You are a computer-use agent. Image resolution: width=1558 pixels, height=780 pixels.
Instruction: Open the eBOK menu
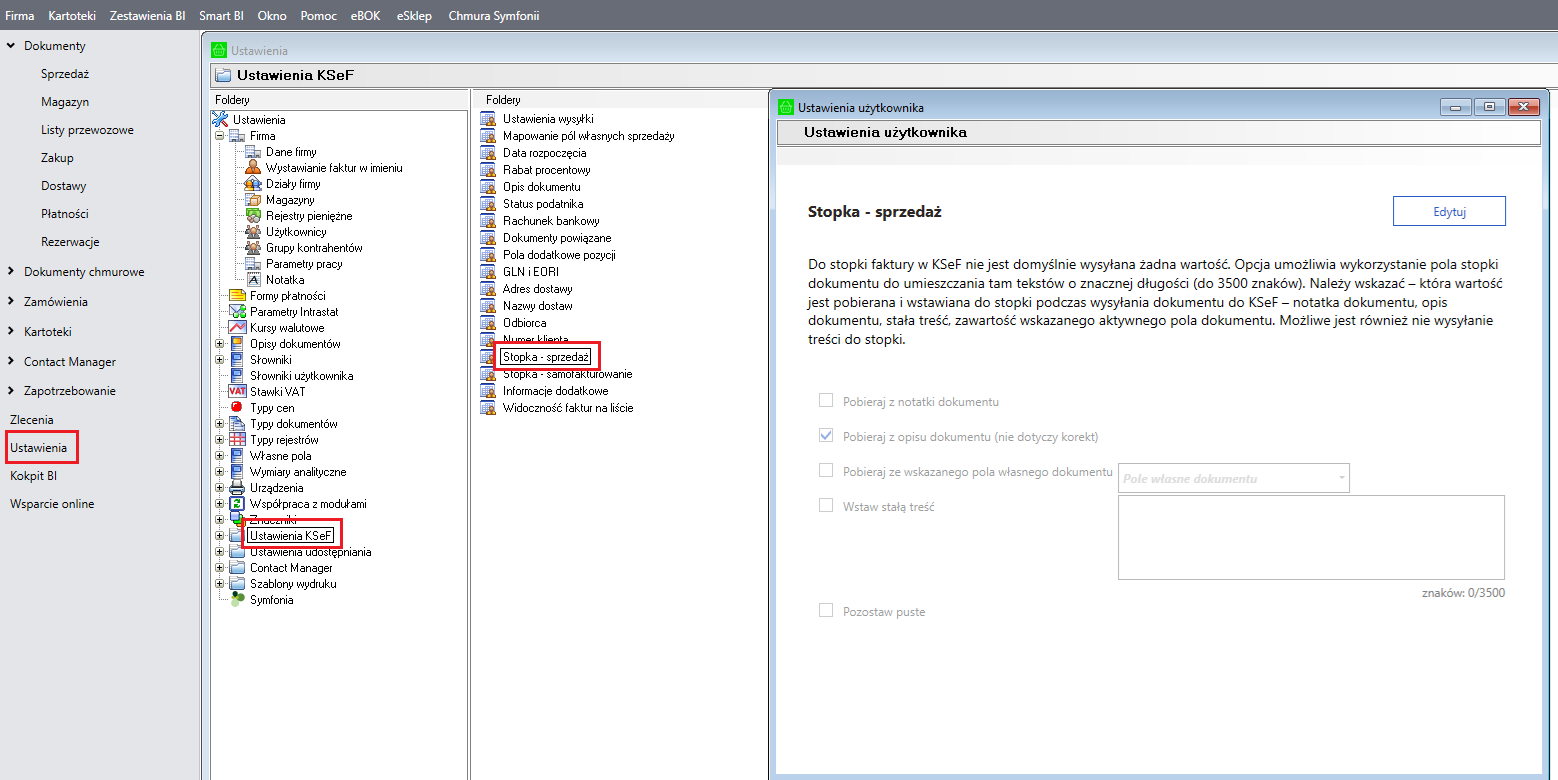click(366, 16)
